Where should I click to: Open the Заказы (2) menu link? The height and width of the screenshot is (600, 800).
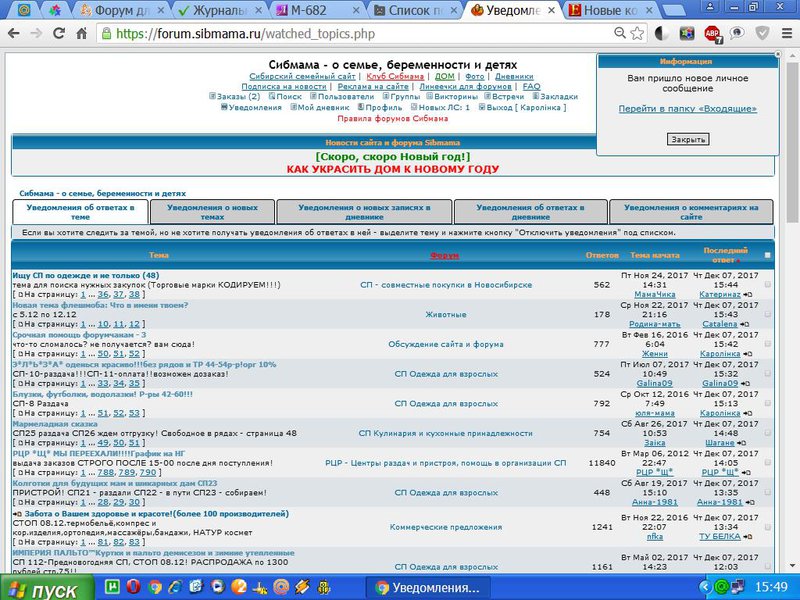click(235, 96)
